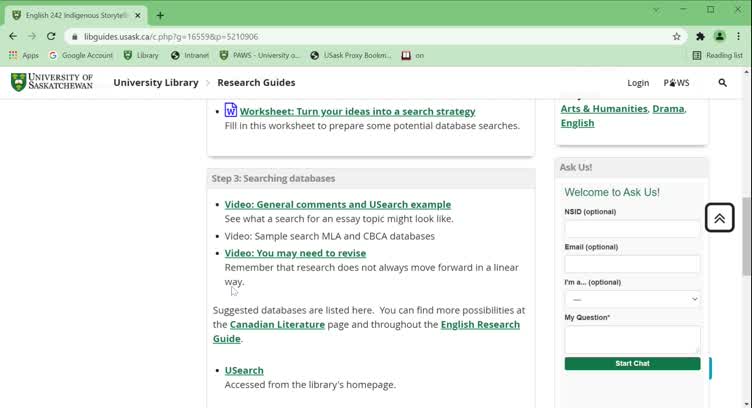Follow the Canadian Literature link
Viewport: 752px width, 408px height.
click(x=277, y=325)
